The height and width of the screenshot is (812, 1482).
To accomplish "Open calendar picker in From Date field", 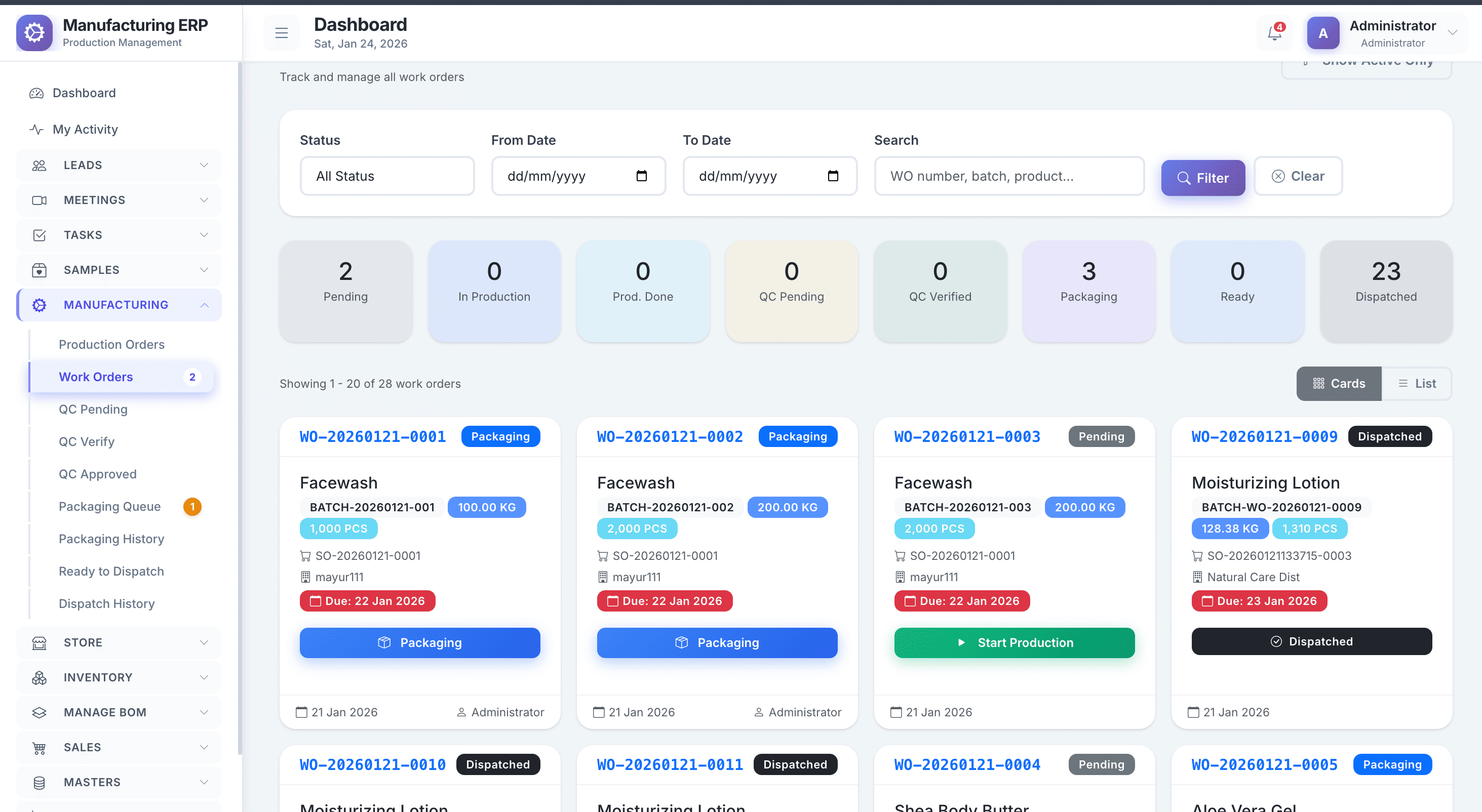I will click(x=641, y=176).
